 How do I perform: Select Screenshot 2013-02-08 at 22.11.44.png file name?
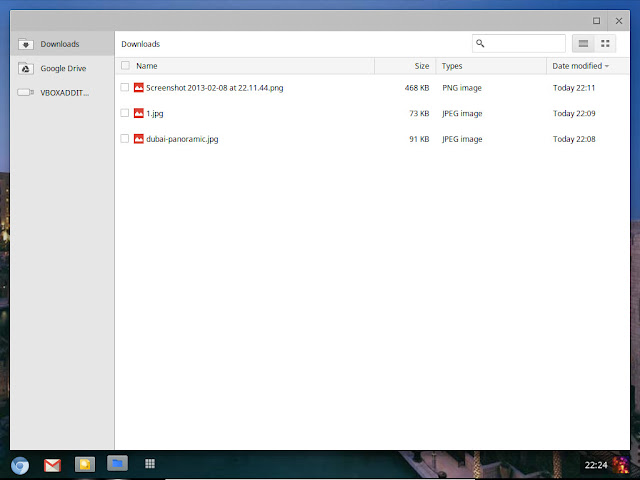pyautogui.click(x=215, y=88)
